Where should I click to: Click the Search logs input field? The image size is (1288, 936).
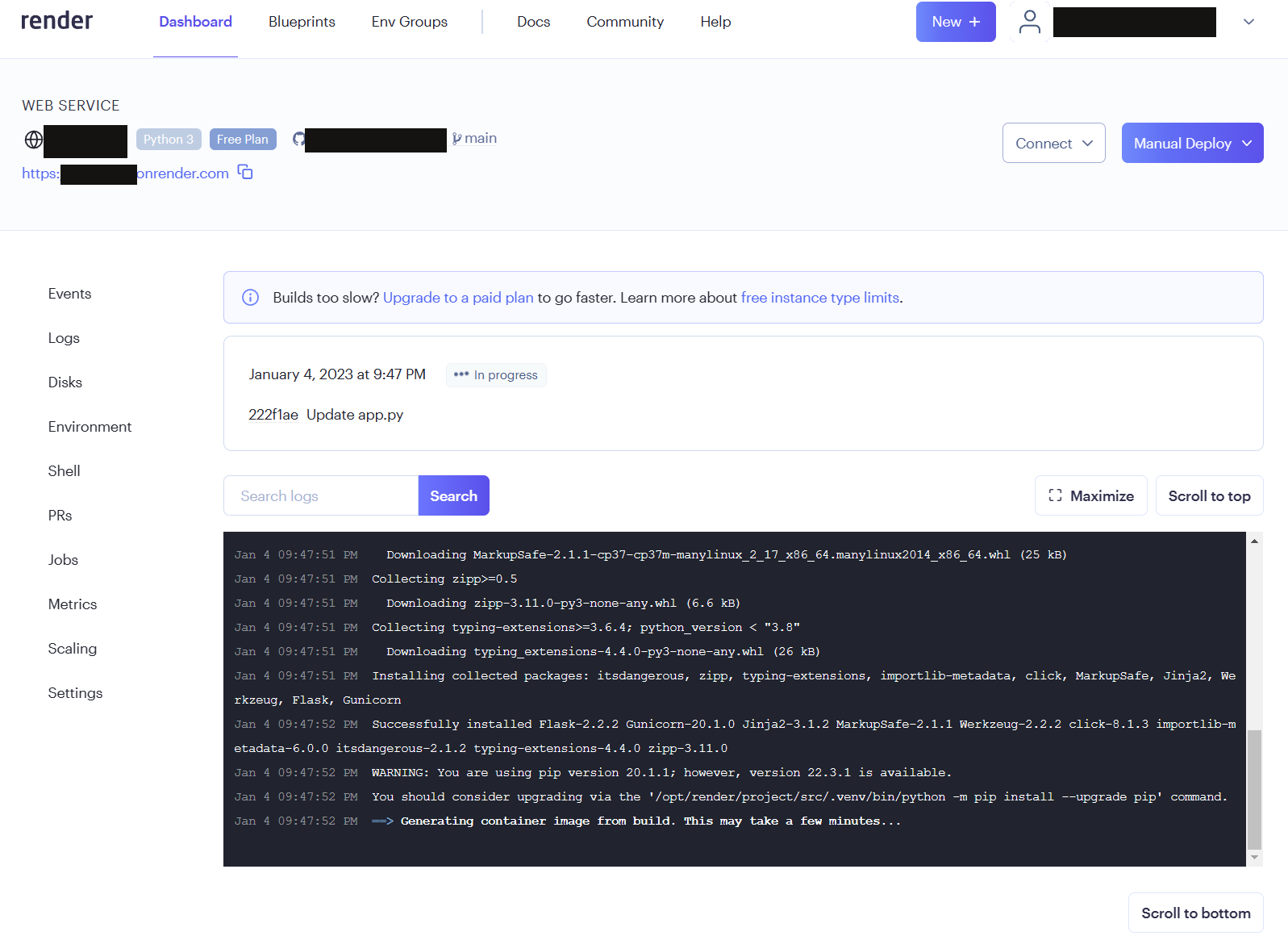coord(321,495)
